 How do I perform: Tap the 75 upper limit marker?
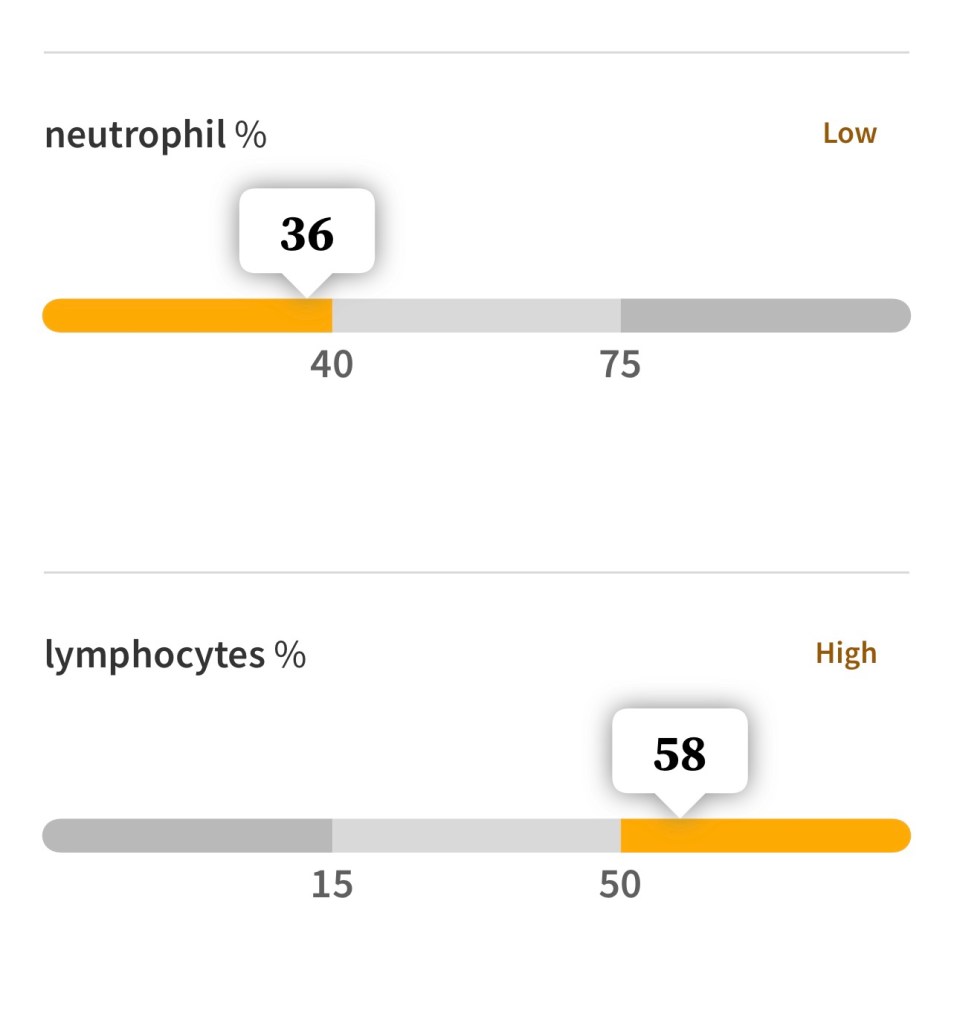click(x=620, y=365)
